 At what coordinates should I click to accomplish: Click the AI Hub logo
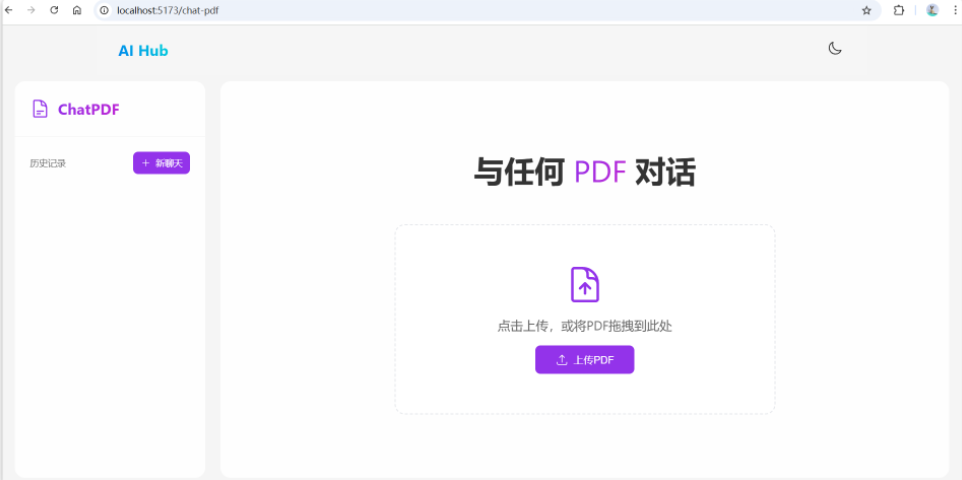(x=143, y=51)
